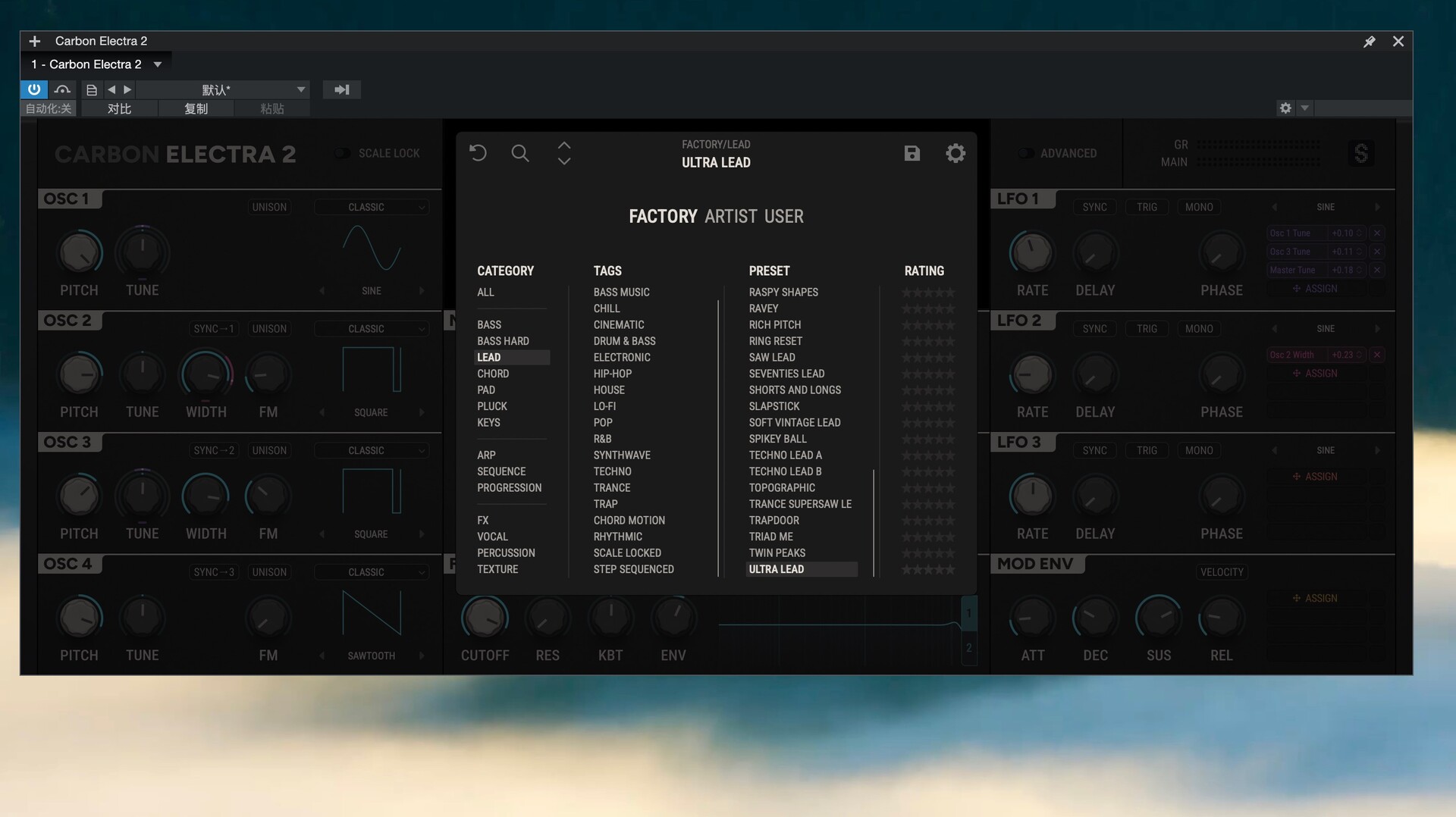The height and width of the screenshot is (817, 1456).
Task: Rate the ULTRA LEAD preset stars
Action: [928, 570]
